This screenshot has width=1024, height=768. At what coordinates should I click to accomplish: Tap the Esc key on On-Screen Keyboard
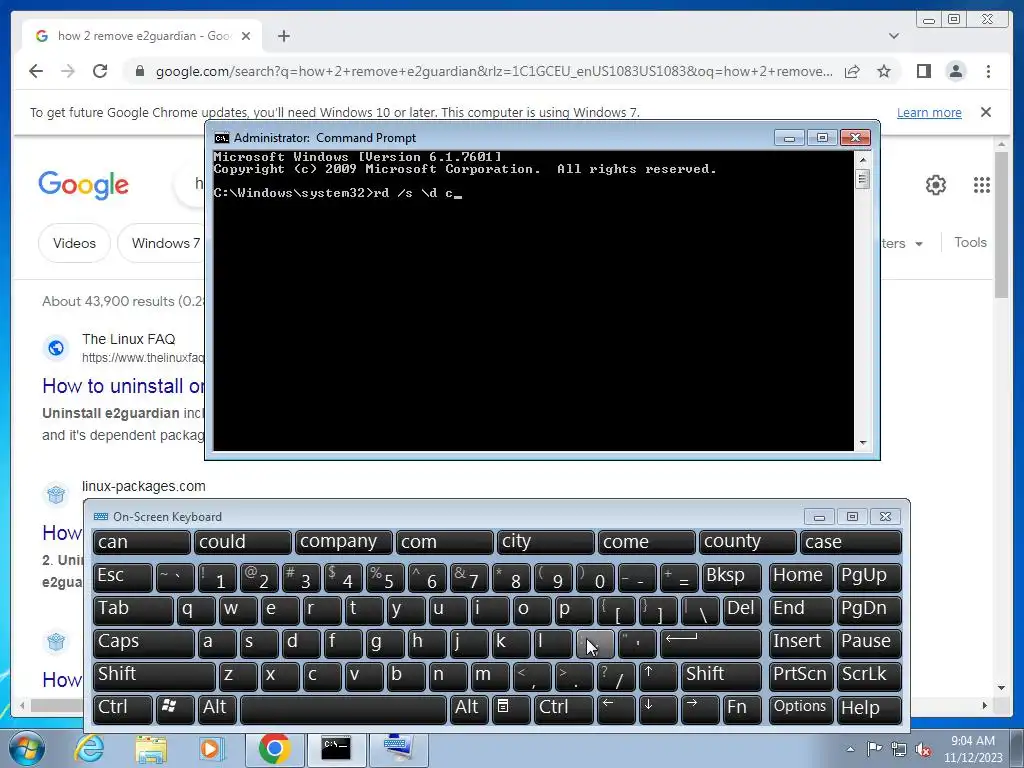[123, 577]
